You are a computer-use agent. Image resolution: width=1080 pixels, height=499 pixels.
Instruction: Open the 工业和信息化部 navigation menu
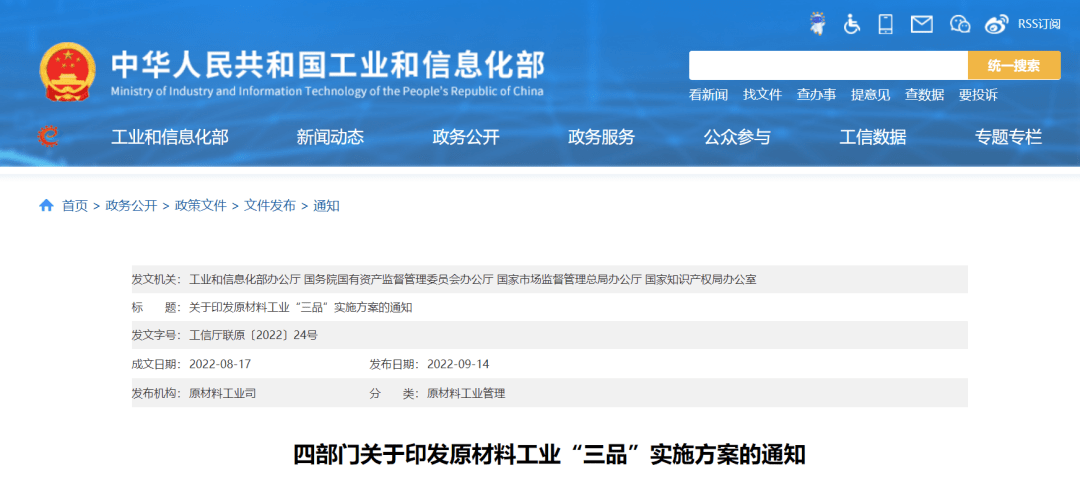coord(169,137)
